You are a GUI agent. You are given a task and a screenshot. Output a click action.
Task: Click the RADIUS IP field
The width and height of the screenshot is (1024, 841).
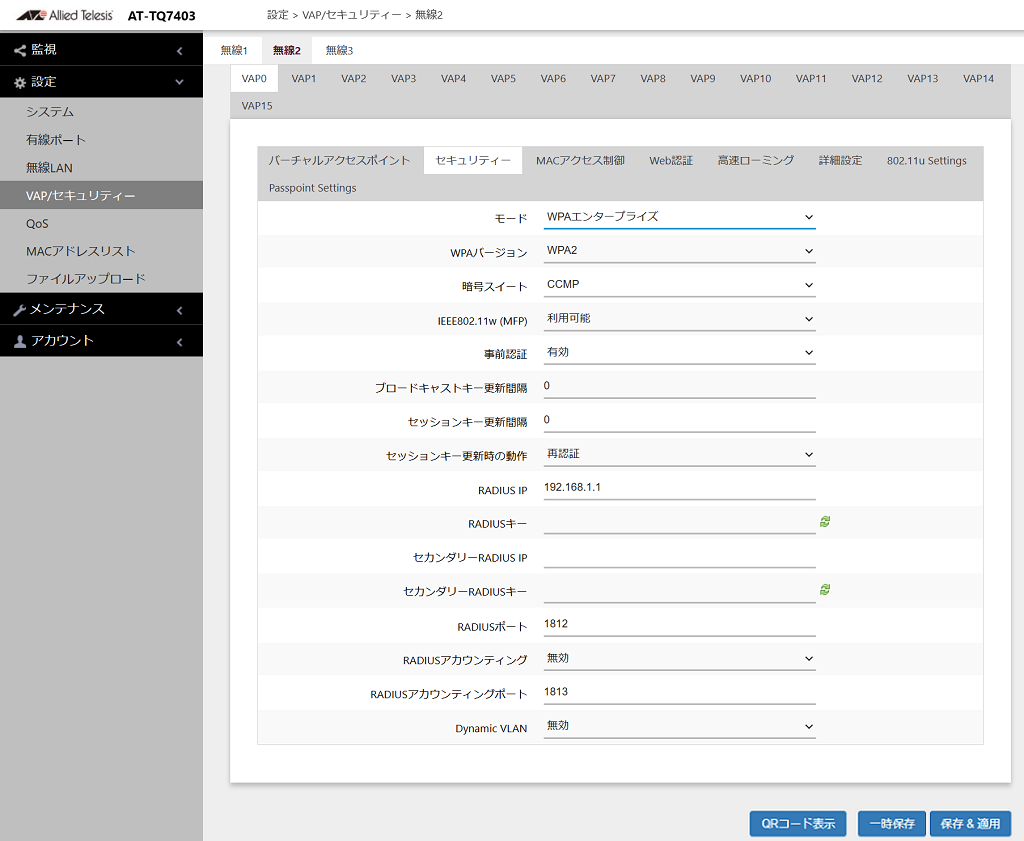point(679,488)
